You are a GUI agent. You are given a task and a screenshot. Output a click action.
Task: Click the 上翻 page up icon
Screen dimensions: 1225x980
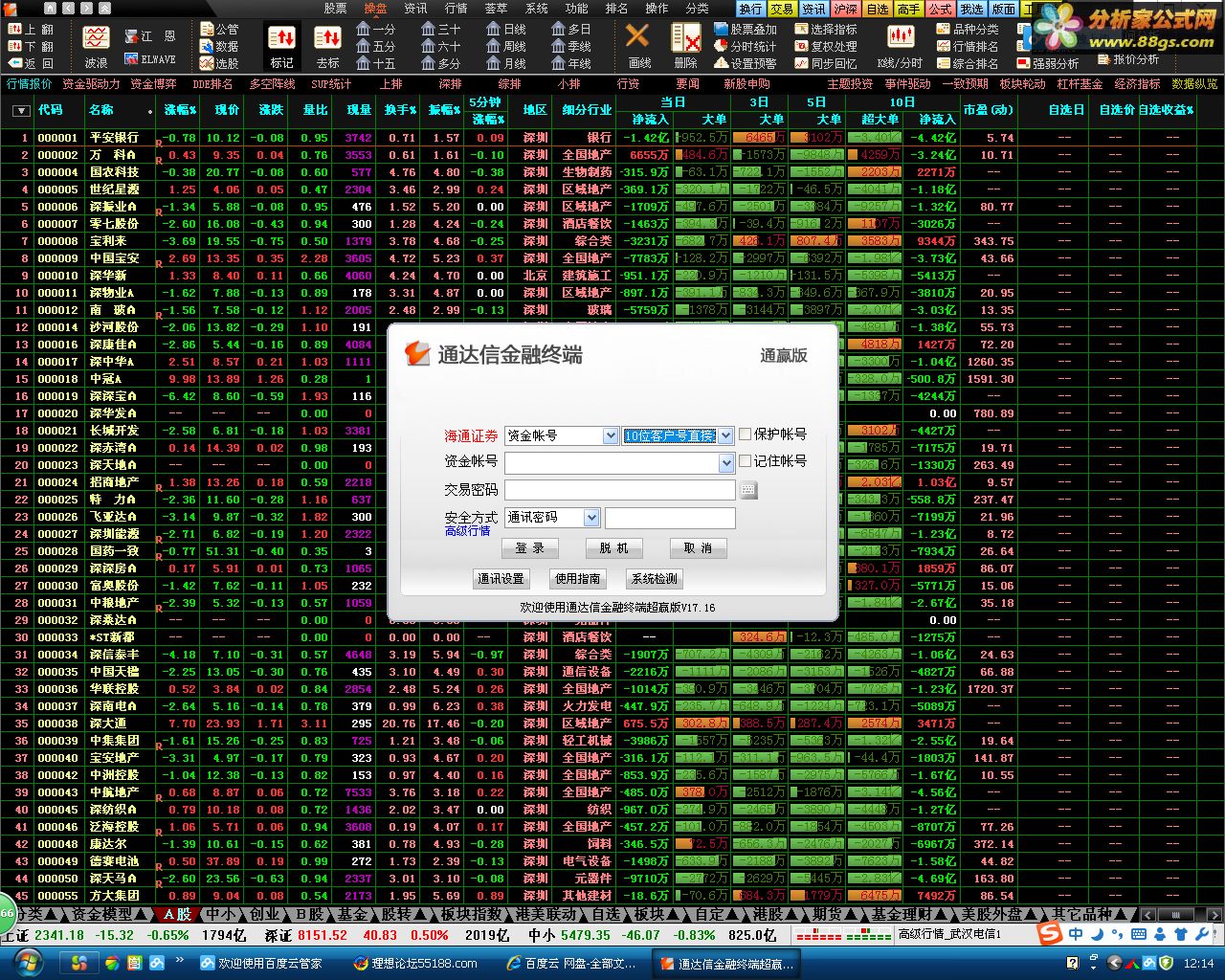click(x=31, y=29)
